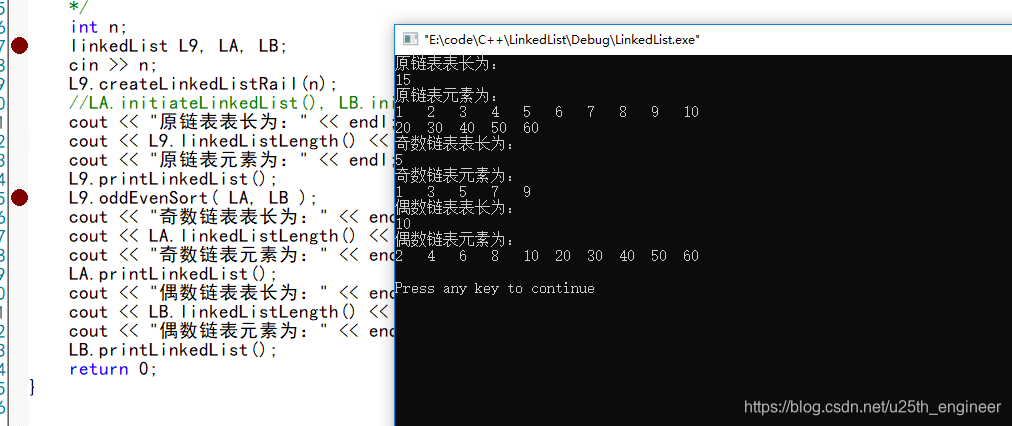Place cursor on 'cin >> n;' line

tap(112, 65)
